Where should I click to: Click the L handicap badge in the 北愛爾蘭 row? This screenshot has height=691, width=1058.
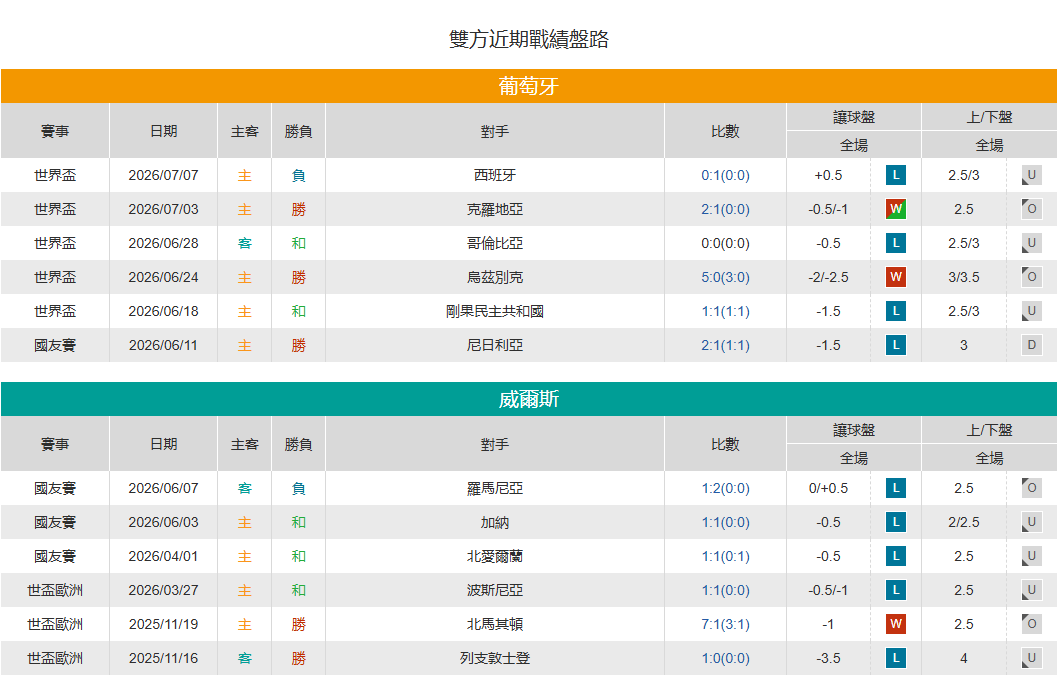pos(895,556)
